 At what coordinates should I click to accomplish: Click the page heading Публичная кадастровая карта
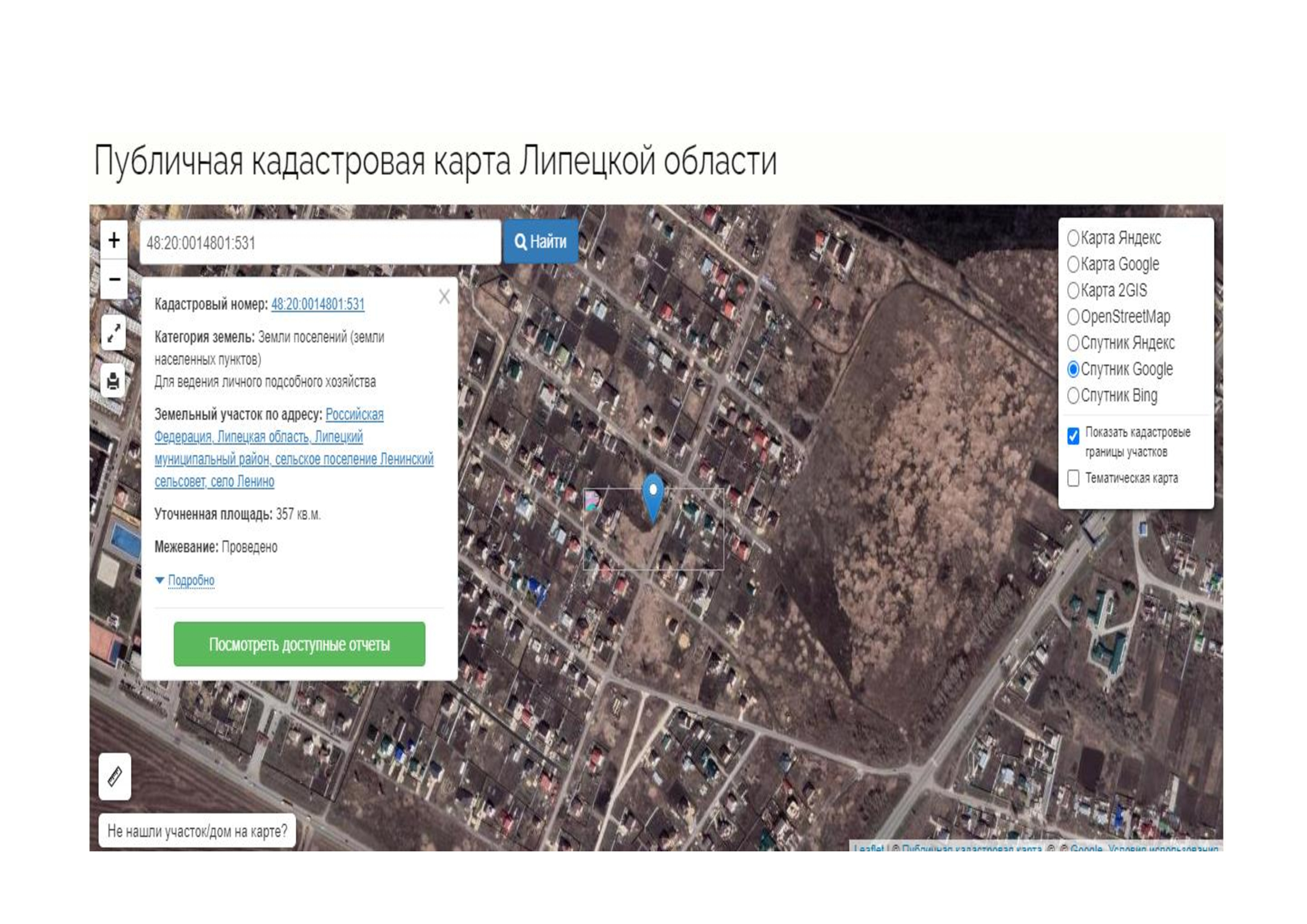coord(435,161)
